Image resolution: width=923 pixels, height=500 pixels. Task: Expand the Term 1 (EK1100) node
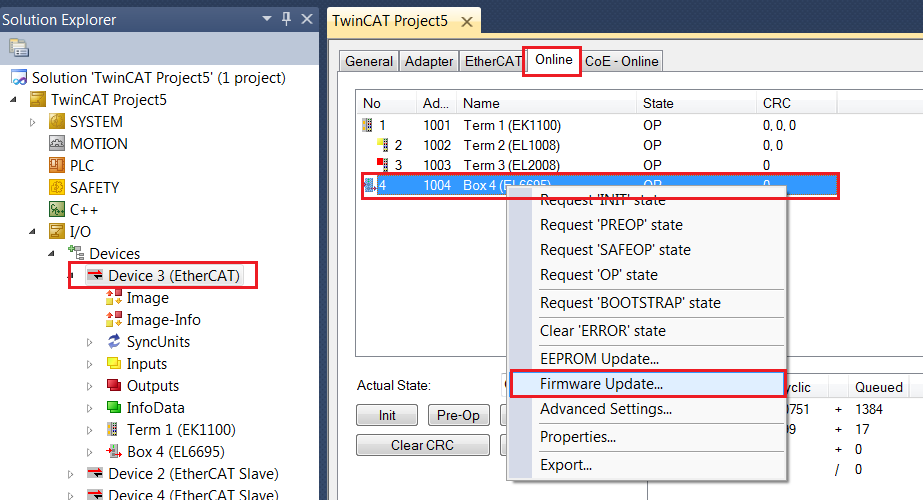click(x=89, y=430)
